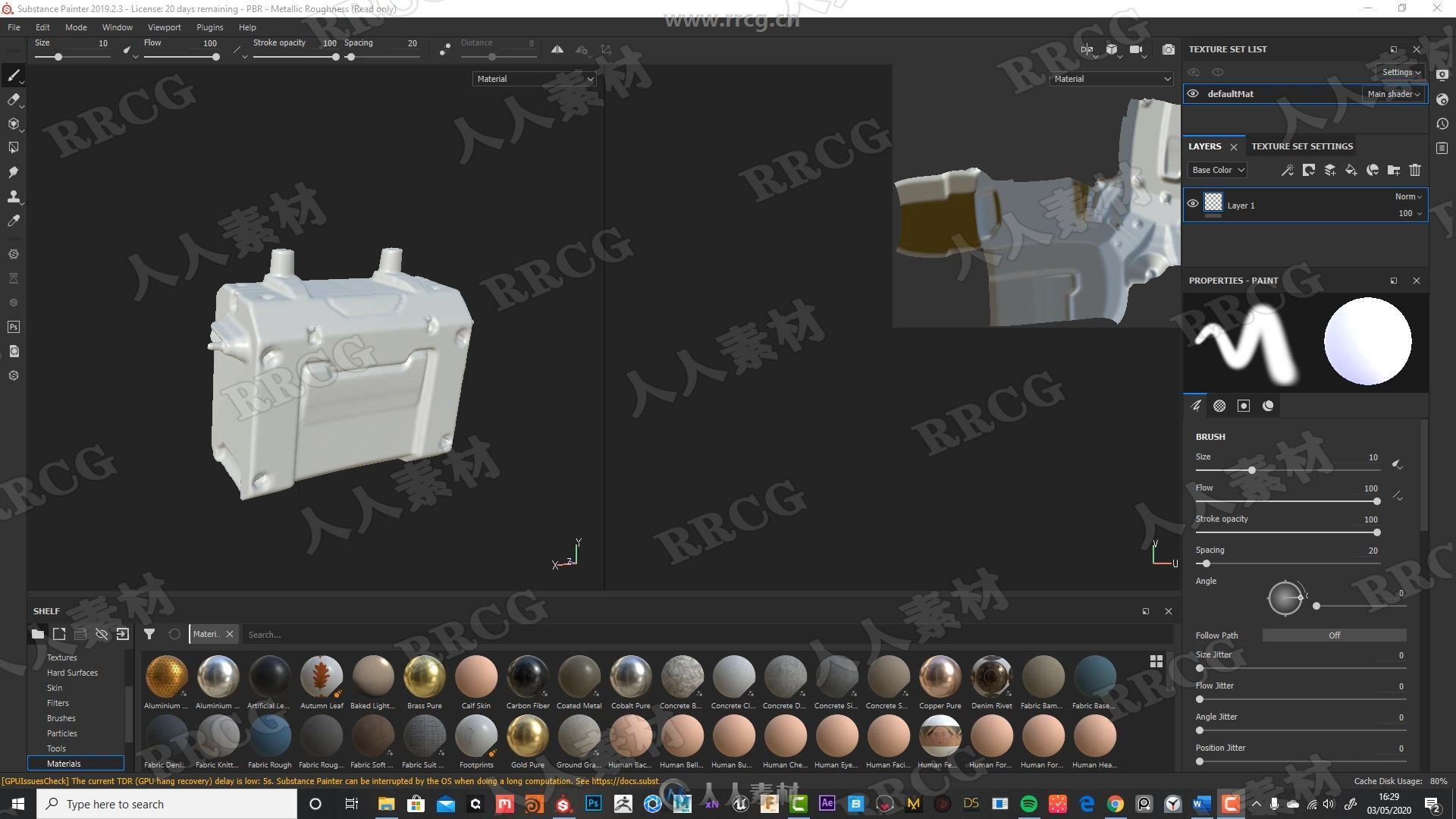Open the Stencil properties tab icon
The image size is (1456, 819).
[1244, 406]
